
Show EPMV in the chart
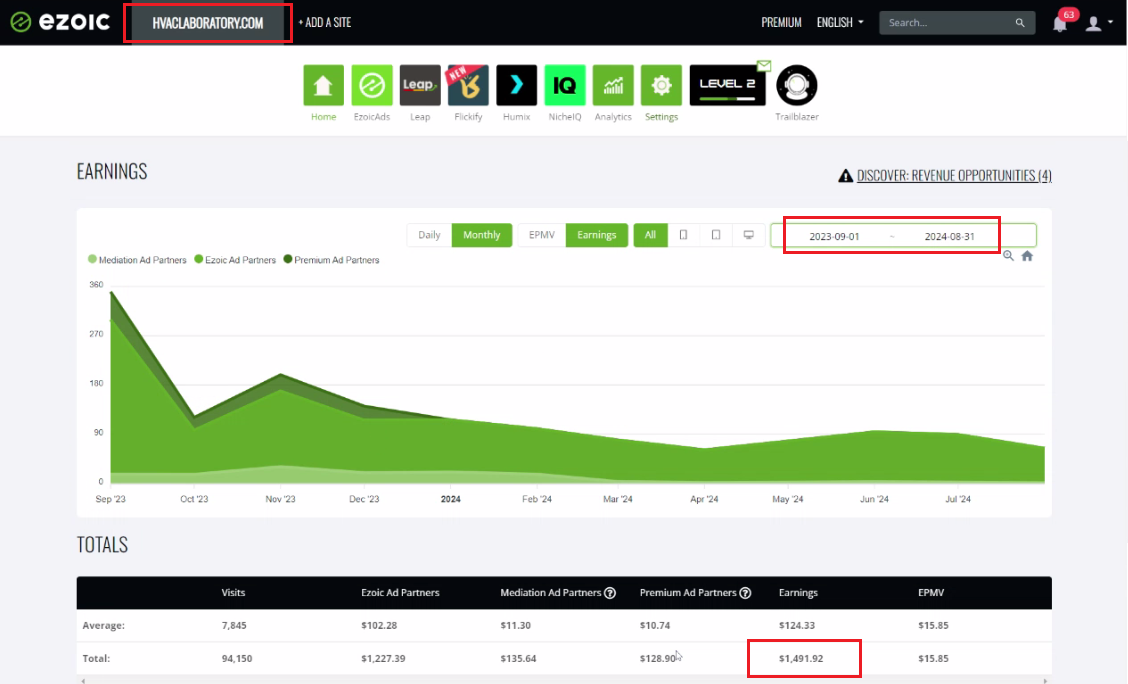click(542, 235)
